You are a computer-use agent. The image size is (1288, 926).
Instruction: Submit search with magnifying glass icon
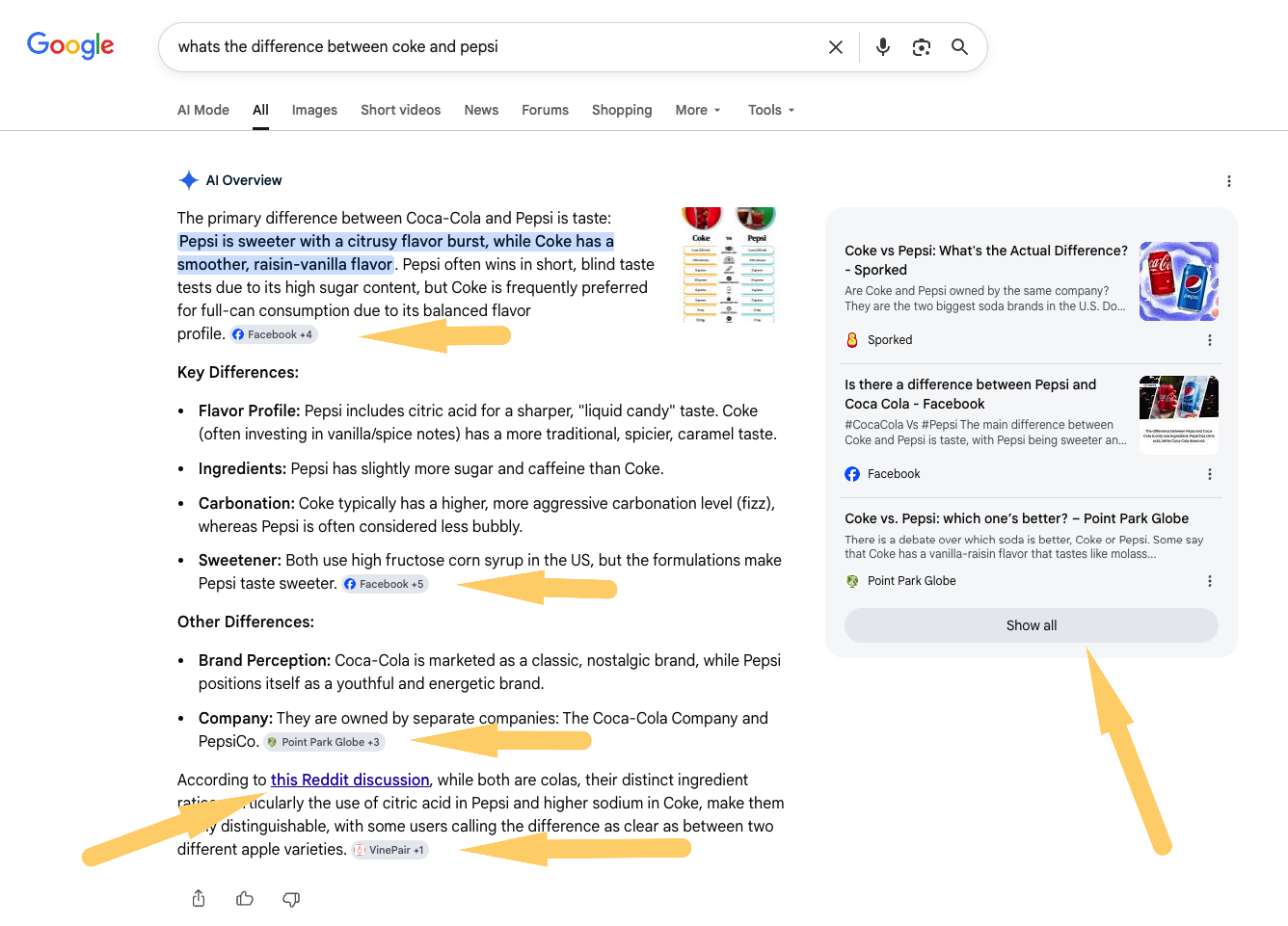click(960, 47)
